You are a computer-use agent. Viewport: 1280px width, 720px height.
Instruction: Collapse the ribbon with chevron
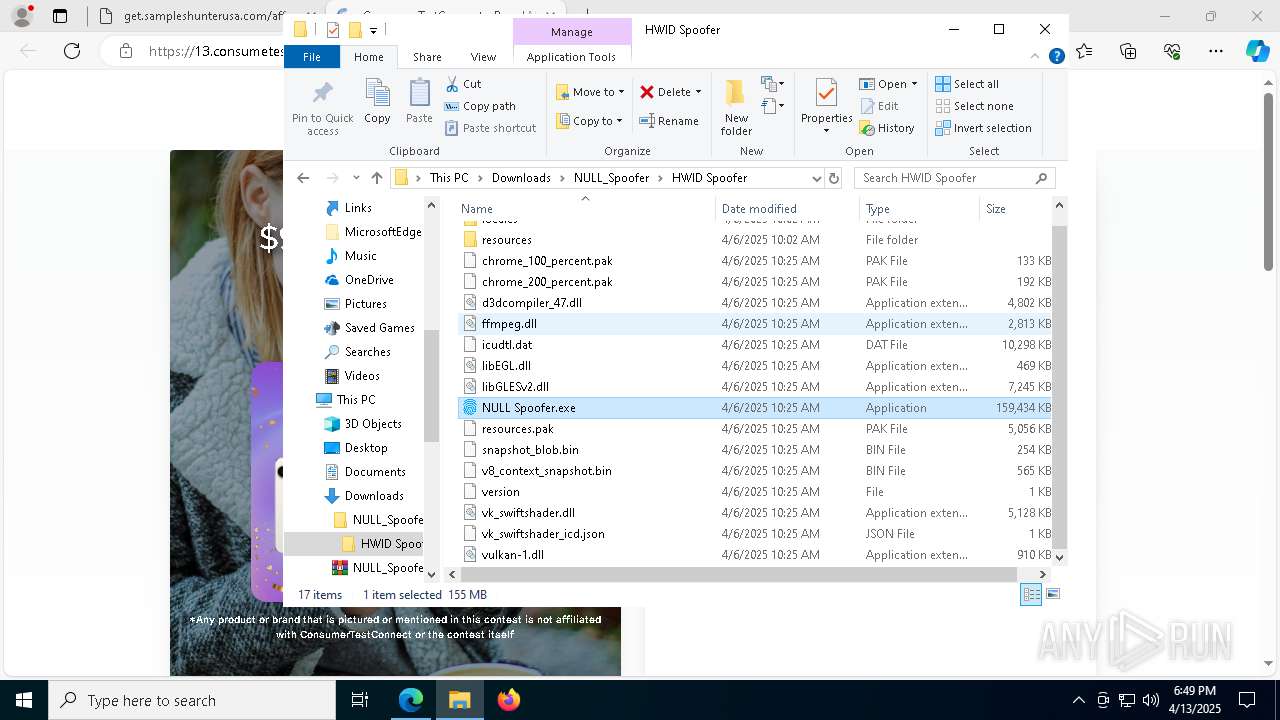pyautogui.click(x=1035, y=57)
